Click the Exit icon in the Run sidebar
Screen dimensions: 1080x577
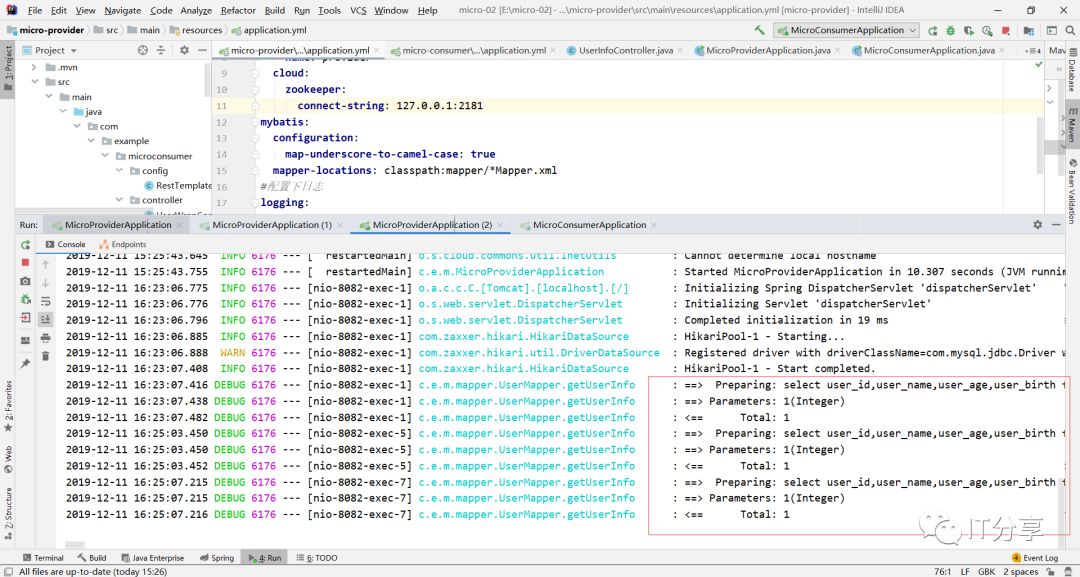(x=25, y=317)
